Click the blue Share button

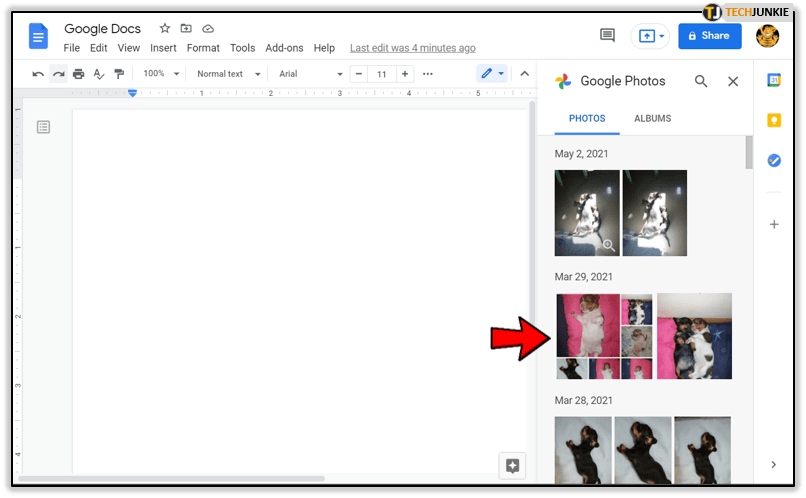pos(709,36)
